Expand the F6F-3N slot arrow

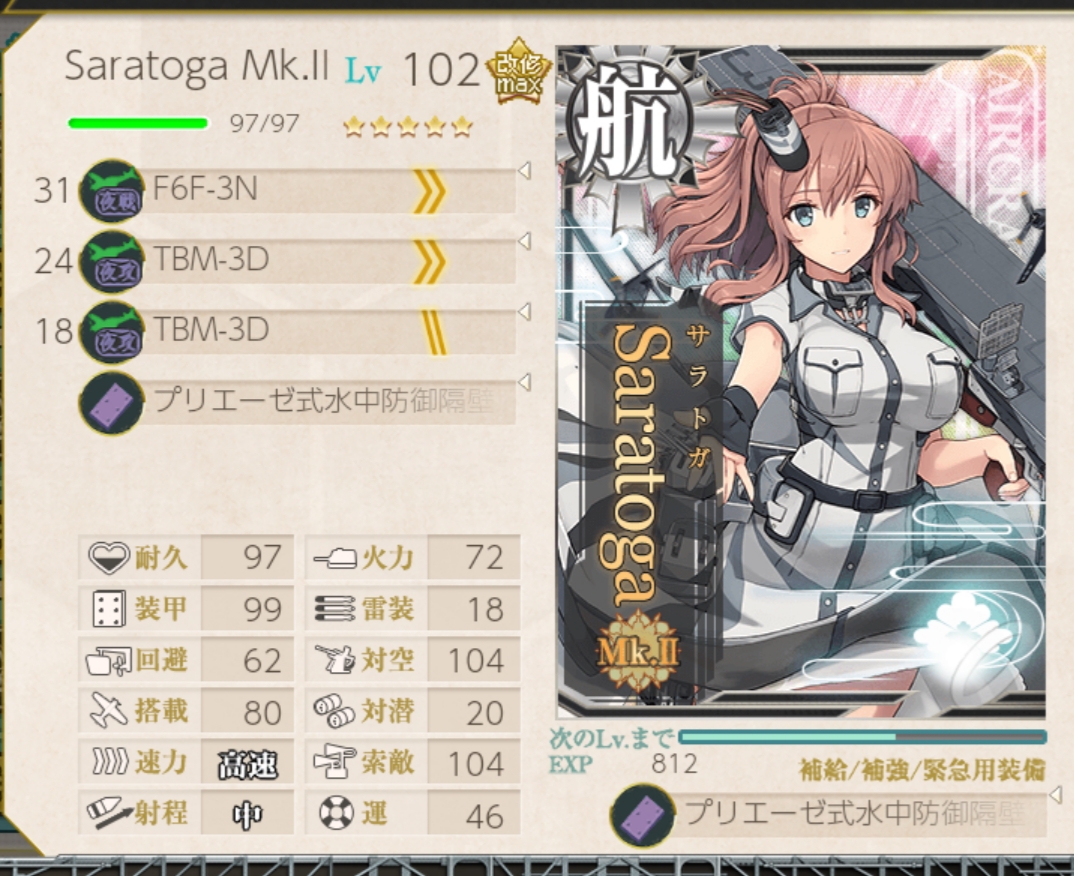[x=525, y=171]
